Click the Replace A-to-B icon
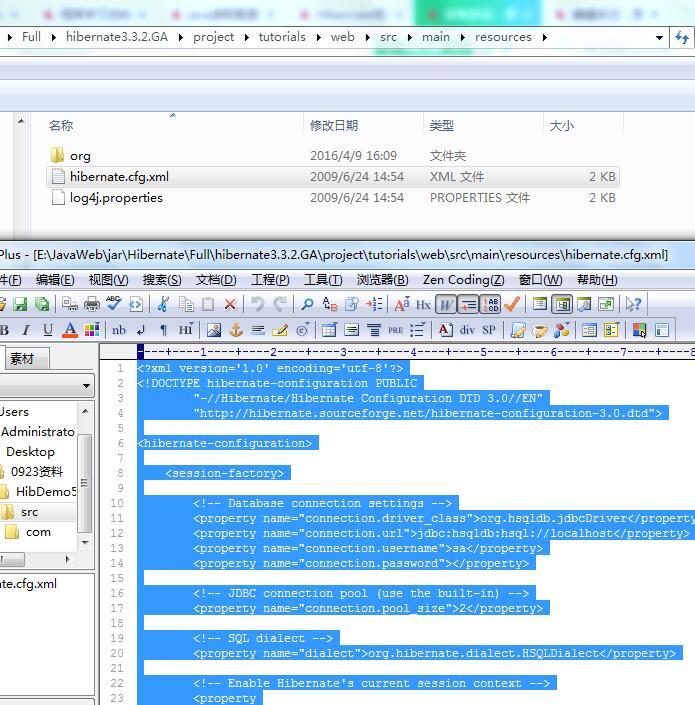The height and width of the screenshot is (705, 695). click(x=330, y=304)
